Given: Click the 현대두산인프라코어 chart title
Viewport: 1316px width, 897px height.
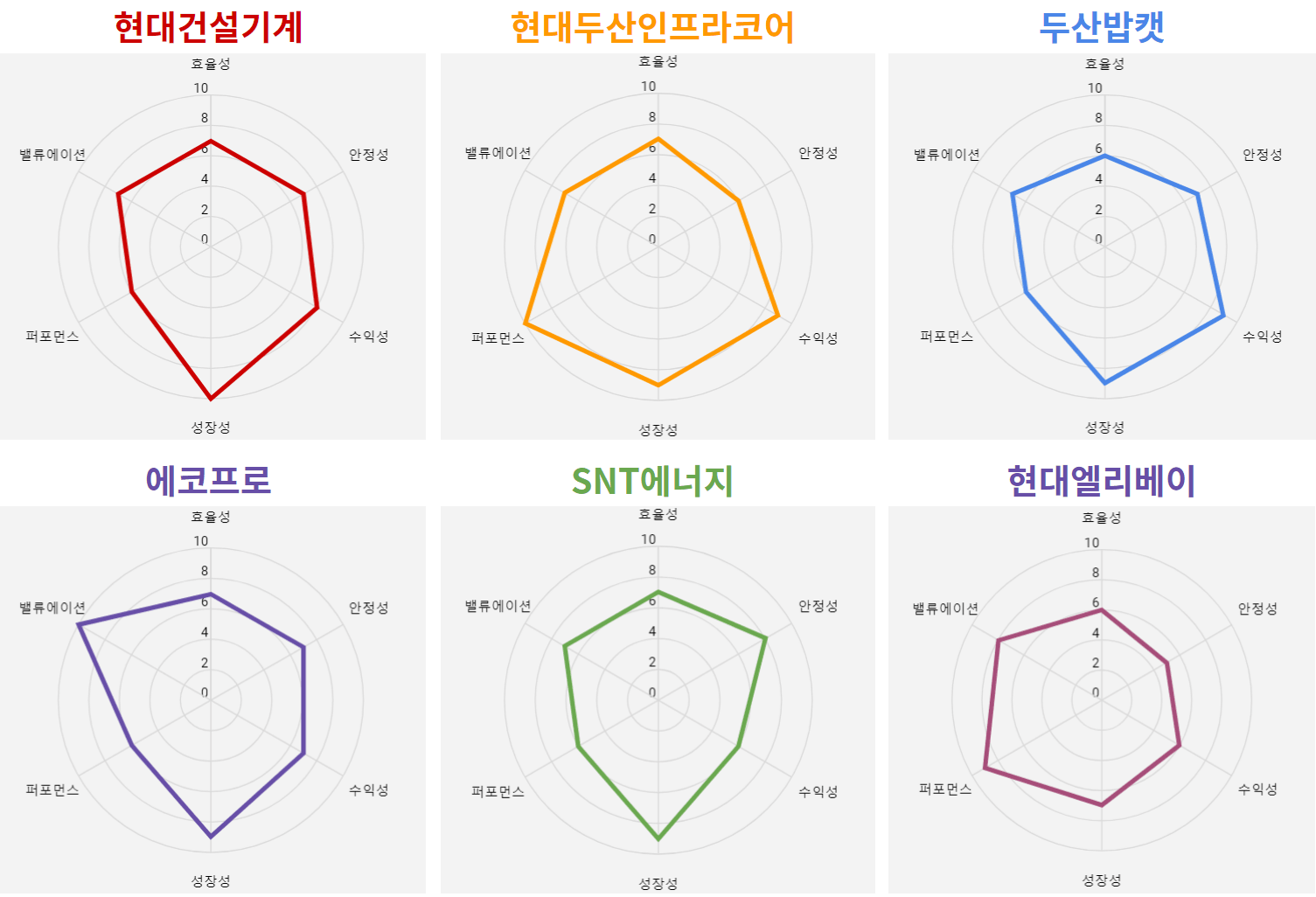Looking at the screenshot, I should 652,27.
